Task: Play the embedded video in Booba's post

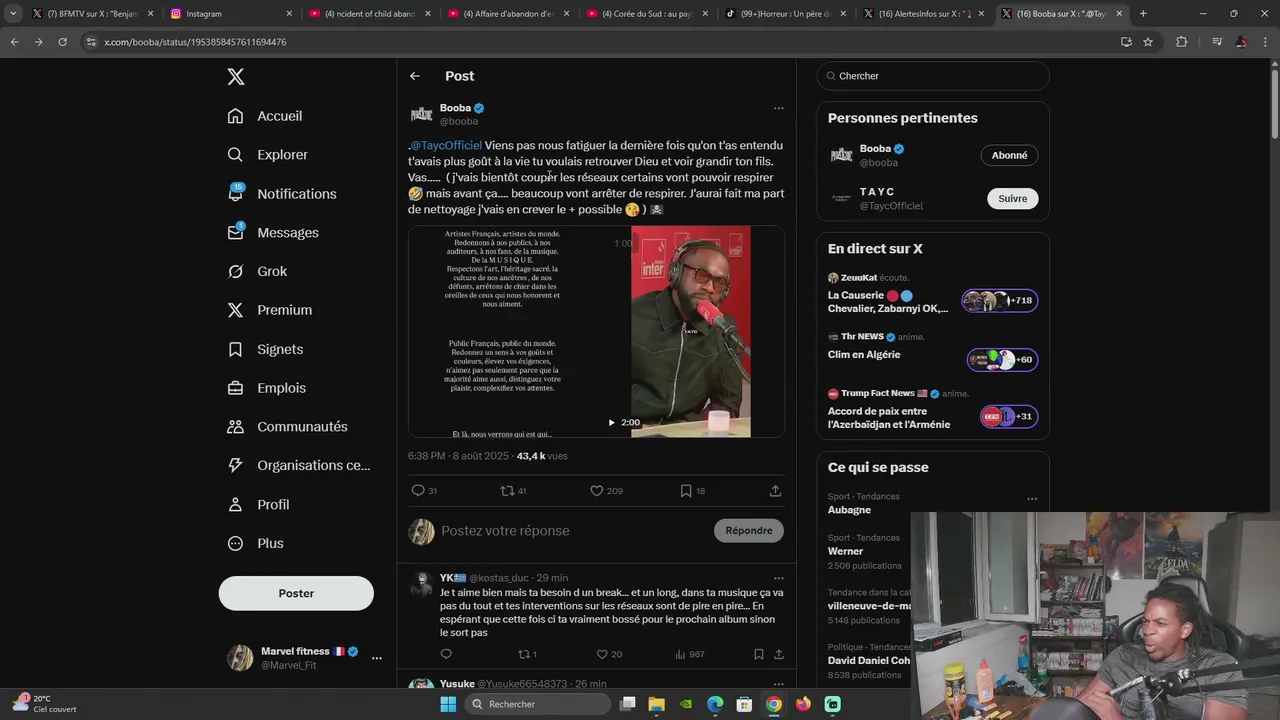Action: (x=611, y=422)
